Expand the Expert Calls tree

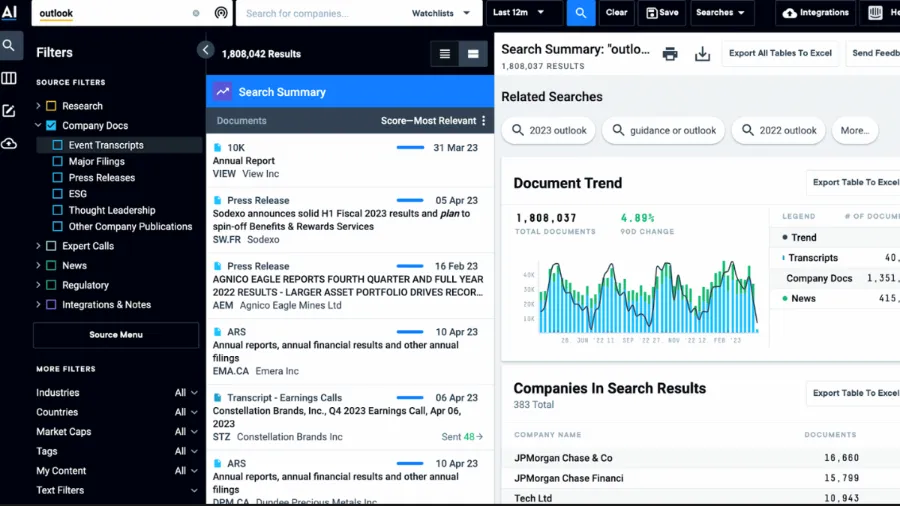(x=38, y=246)
